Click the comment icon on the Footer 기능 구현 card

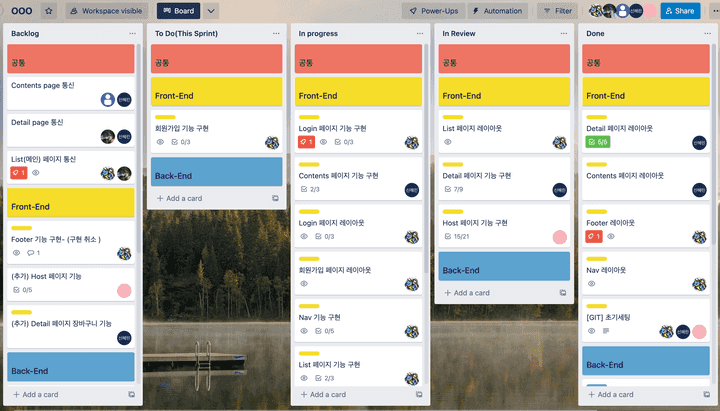tap(32, 253)
